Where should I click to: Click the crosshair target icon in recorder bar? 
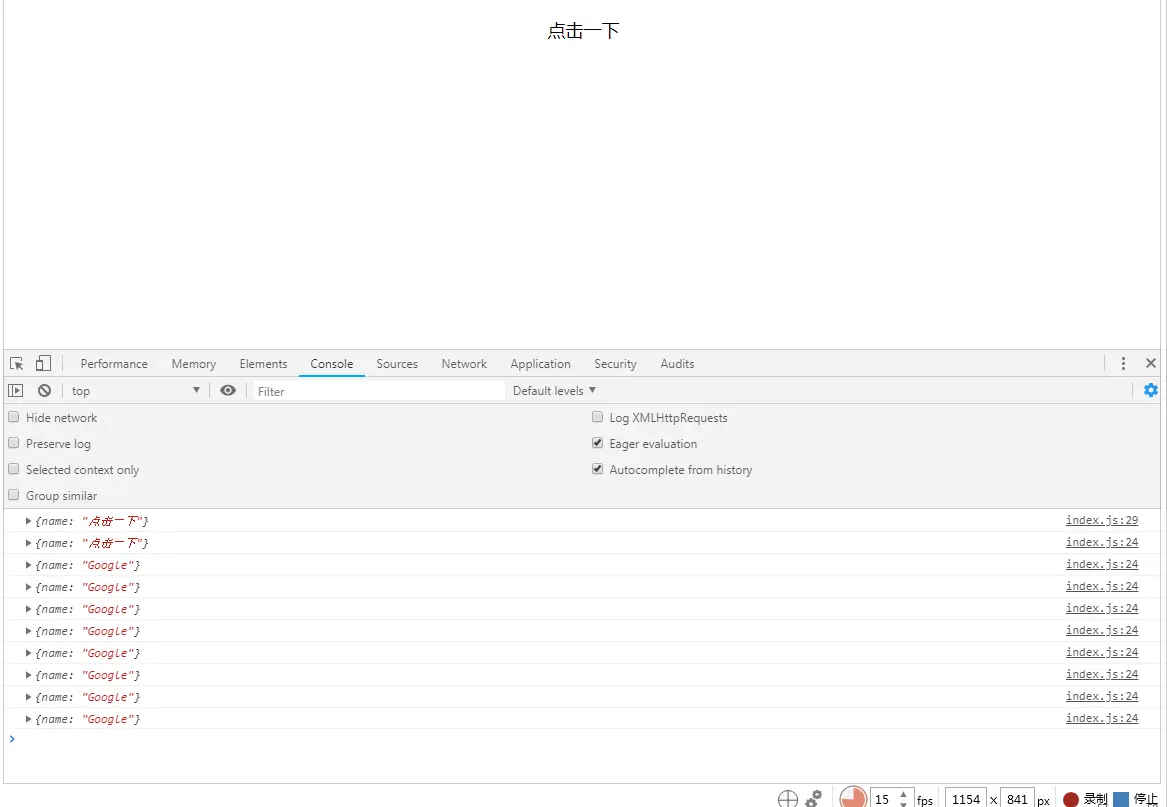tap(787, 799)
